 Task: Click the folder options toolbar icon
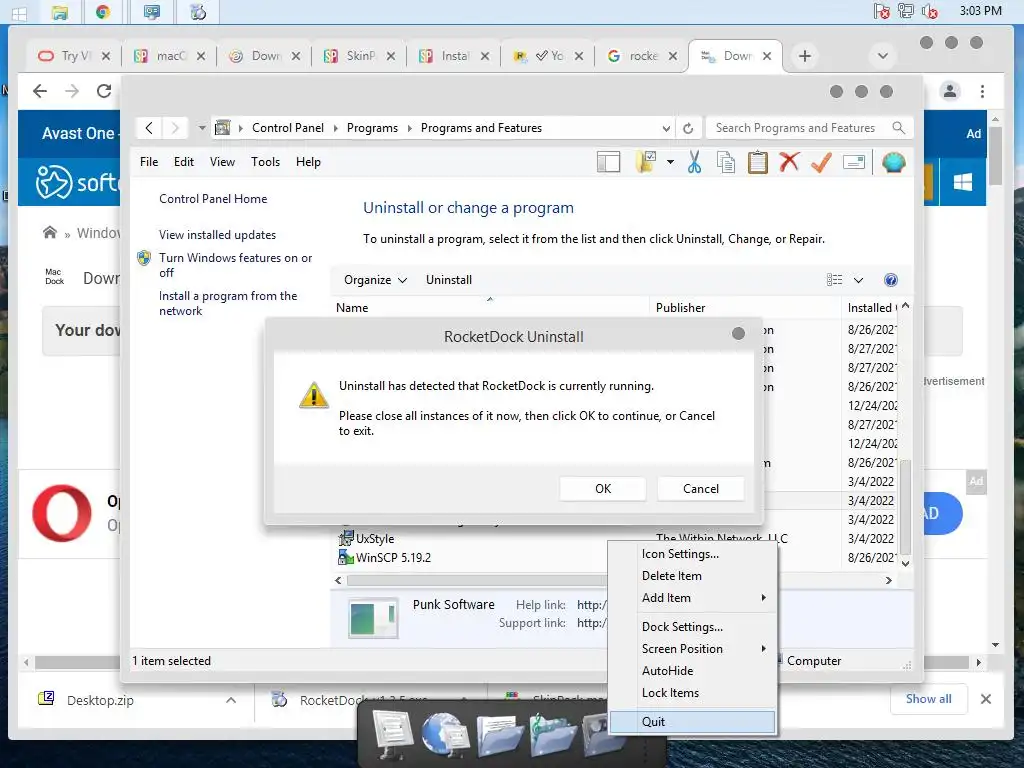[646, 162]
